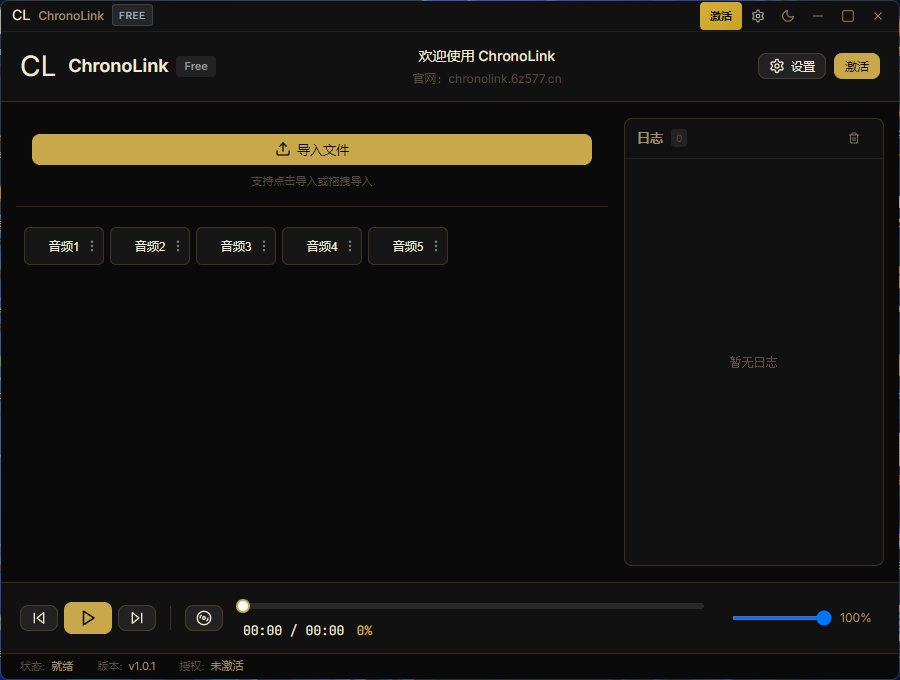The height and width of the screenshot is (680, 900).
Task: Click the FREE badge in title bar
Action: click(x=132, y=15)
